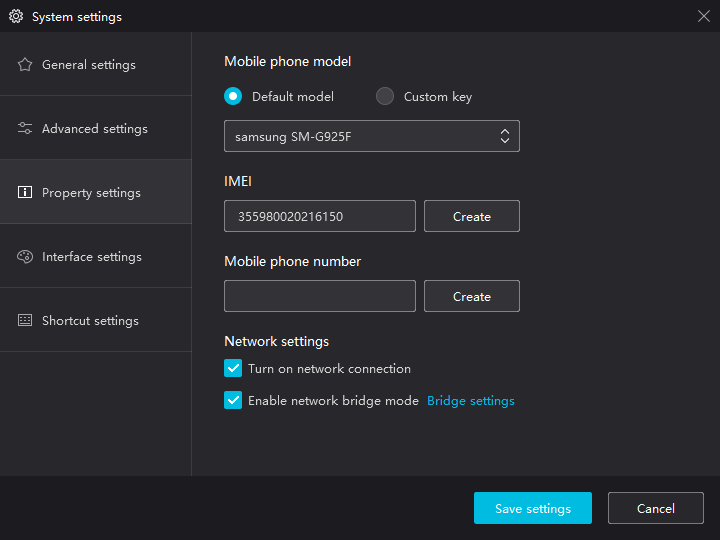This screenshot has height=540, width=720.
Task: Open the Bridge settings link
Action: 470,401
